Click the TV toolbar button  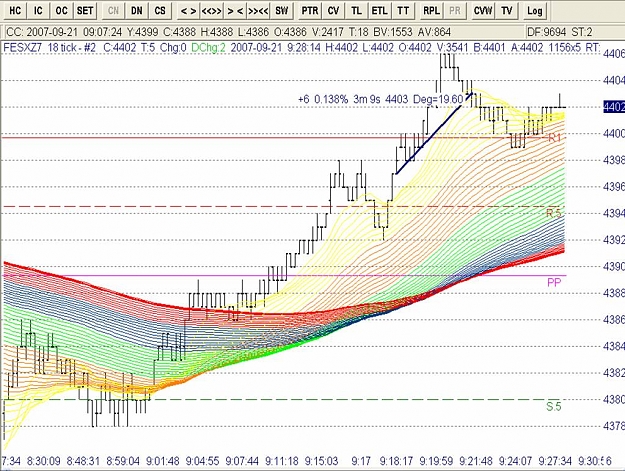click(507, 10)
